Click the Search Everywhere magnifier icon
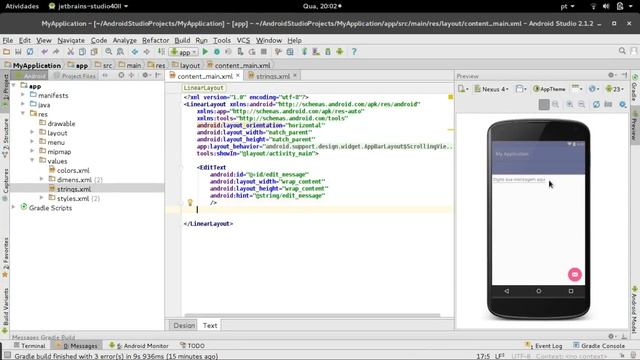The height and width of the screenshot is (360, 640). 622,51
